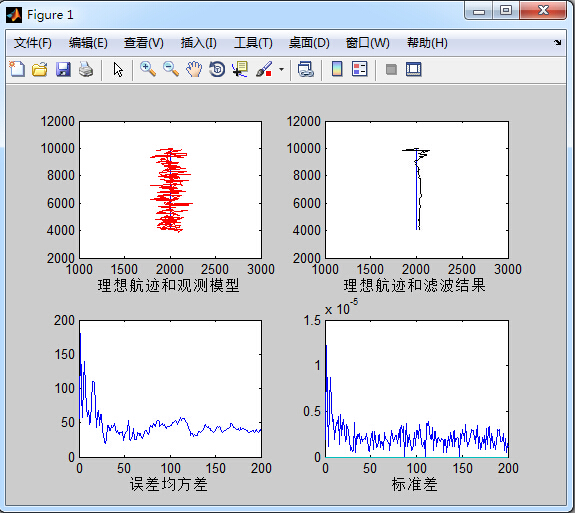Click the New Figure icon
Viewport: 575px width, 513px height.
coord(17,69)
